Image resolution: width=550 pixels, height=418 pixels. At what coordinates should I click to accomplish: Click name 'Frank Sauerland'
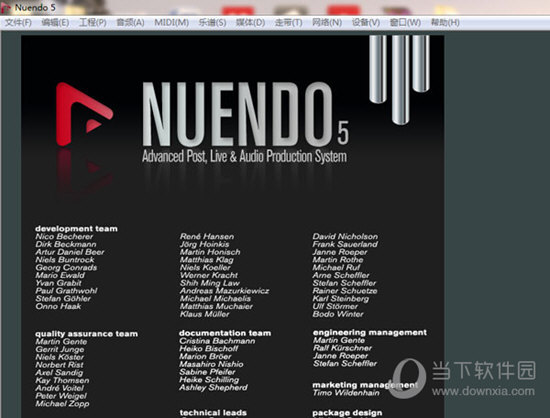(x=345, y=244)
